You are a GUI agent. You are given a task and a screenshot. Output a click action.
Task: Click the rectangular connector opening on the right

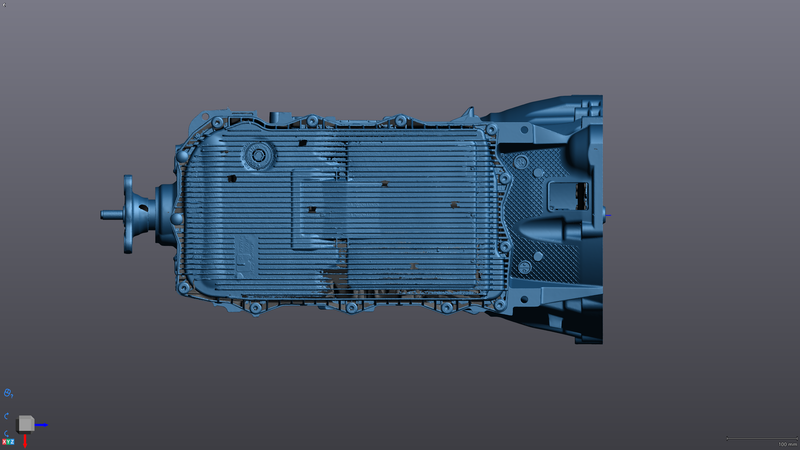571,195
